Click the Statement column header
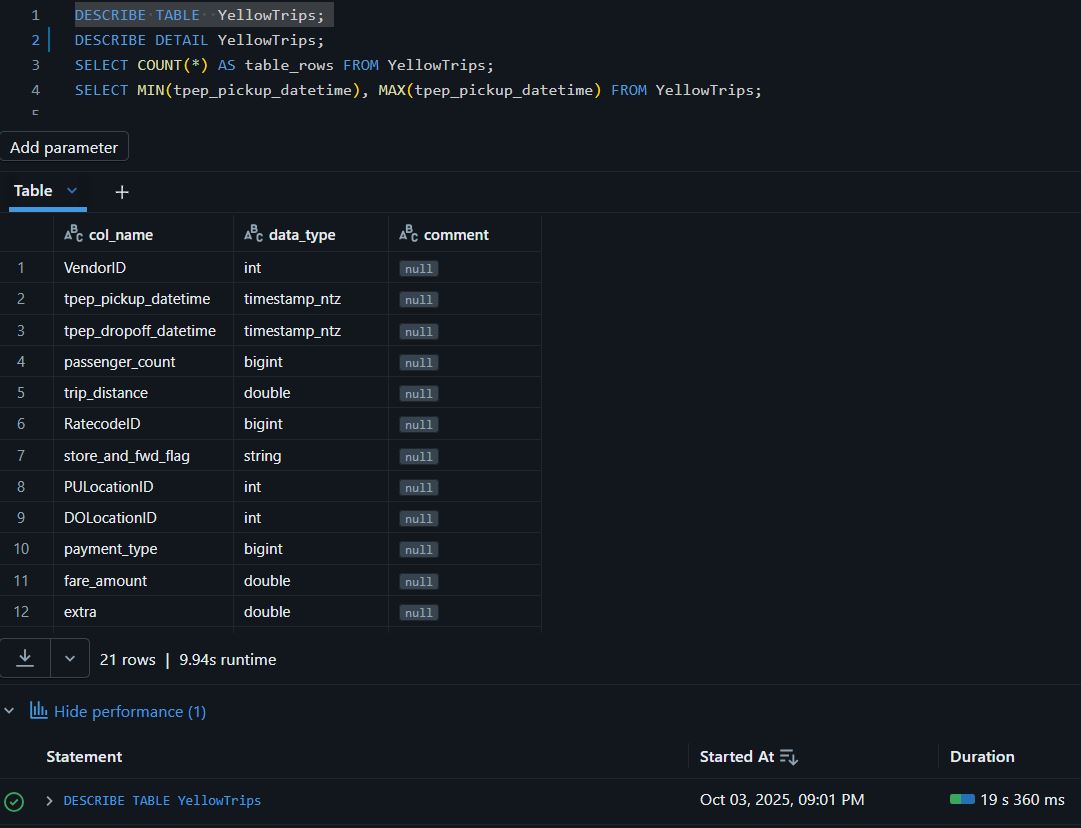Screen dimensions: 1081x828 click(x=84, y=757)
